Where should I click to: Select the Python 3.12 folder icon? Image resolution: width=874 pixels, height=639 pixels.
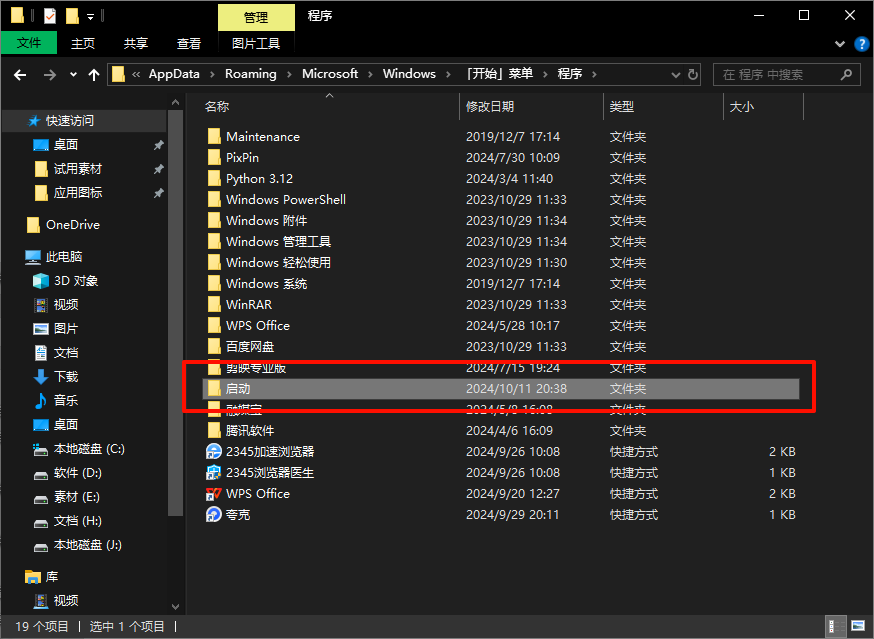click(x=214, y=178)
